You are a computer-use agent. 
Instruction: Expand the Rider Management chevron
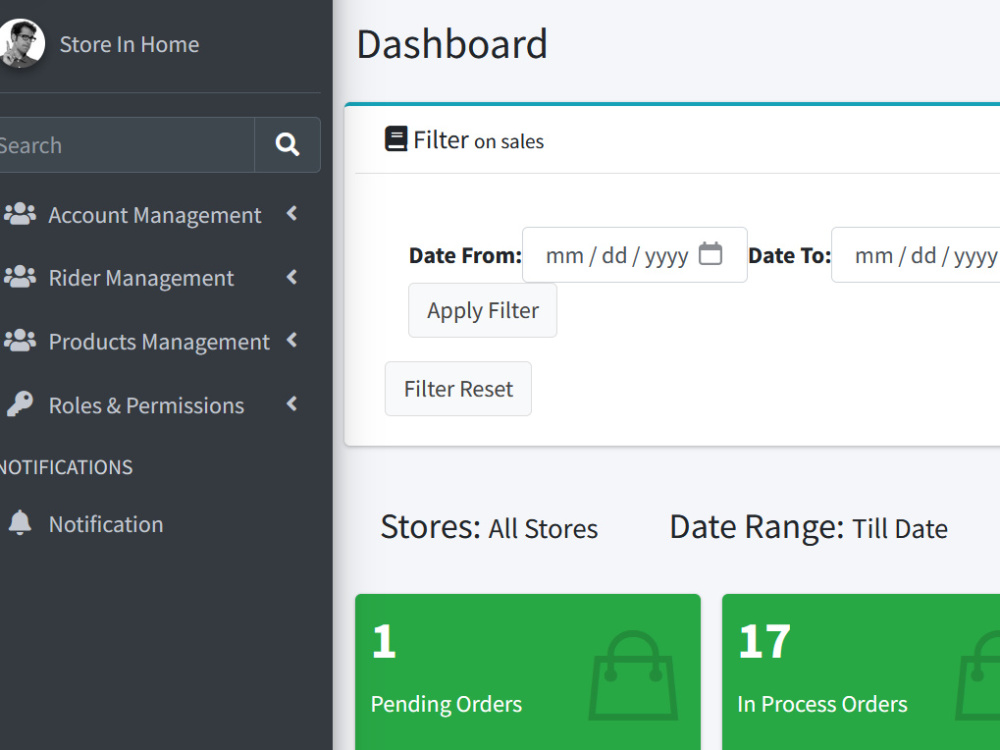tap(292, 277)
